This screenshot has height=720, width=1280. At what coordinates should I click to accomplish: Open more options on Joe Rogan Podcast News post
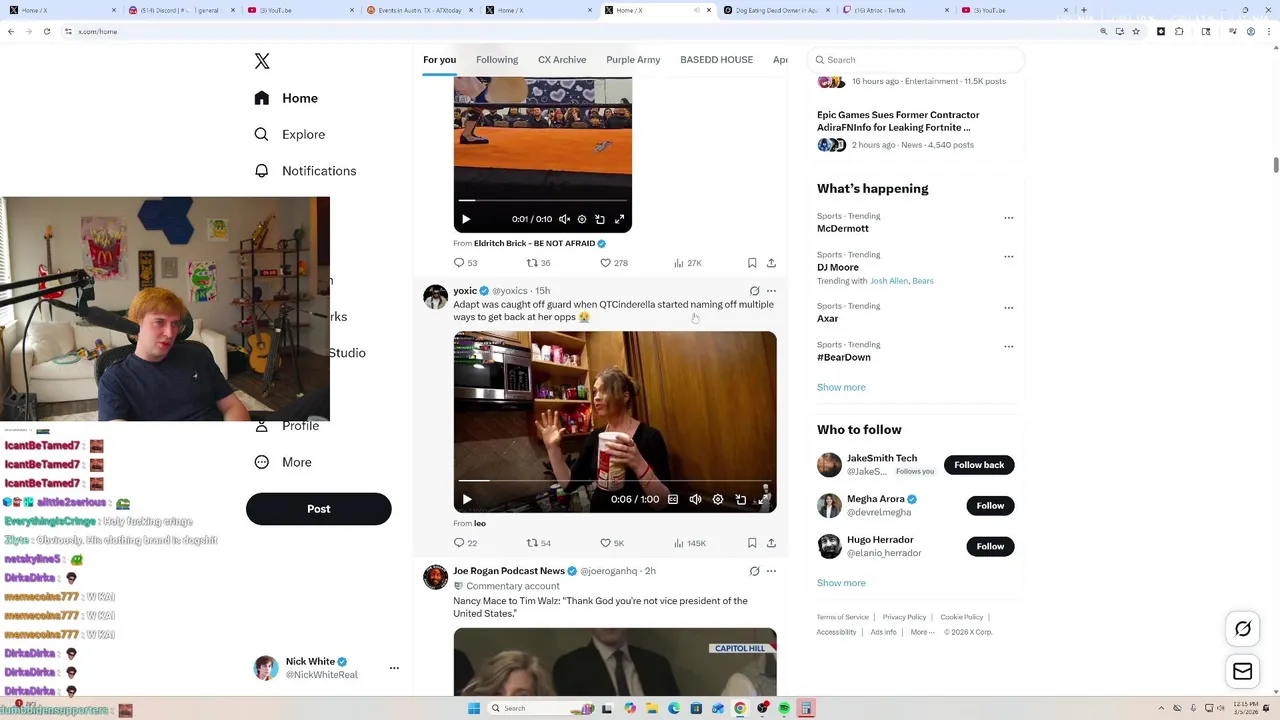[x=771, y=571]
